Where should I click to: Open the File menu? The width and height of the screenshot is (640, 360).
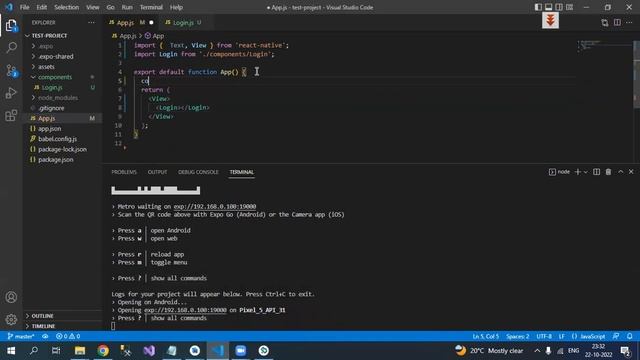click(24, 7)
